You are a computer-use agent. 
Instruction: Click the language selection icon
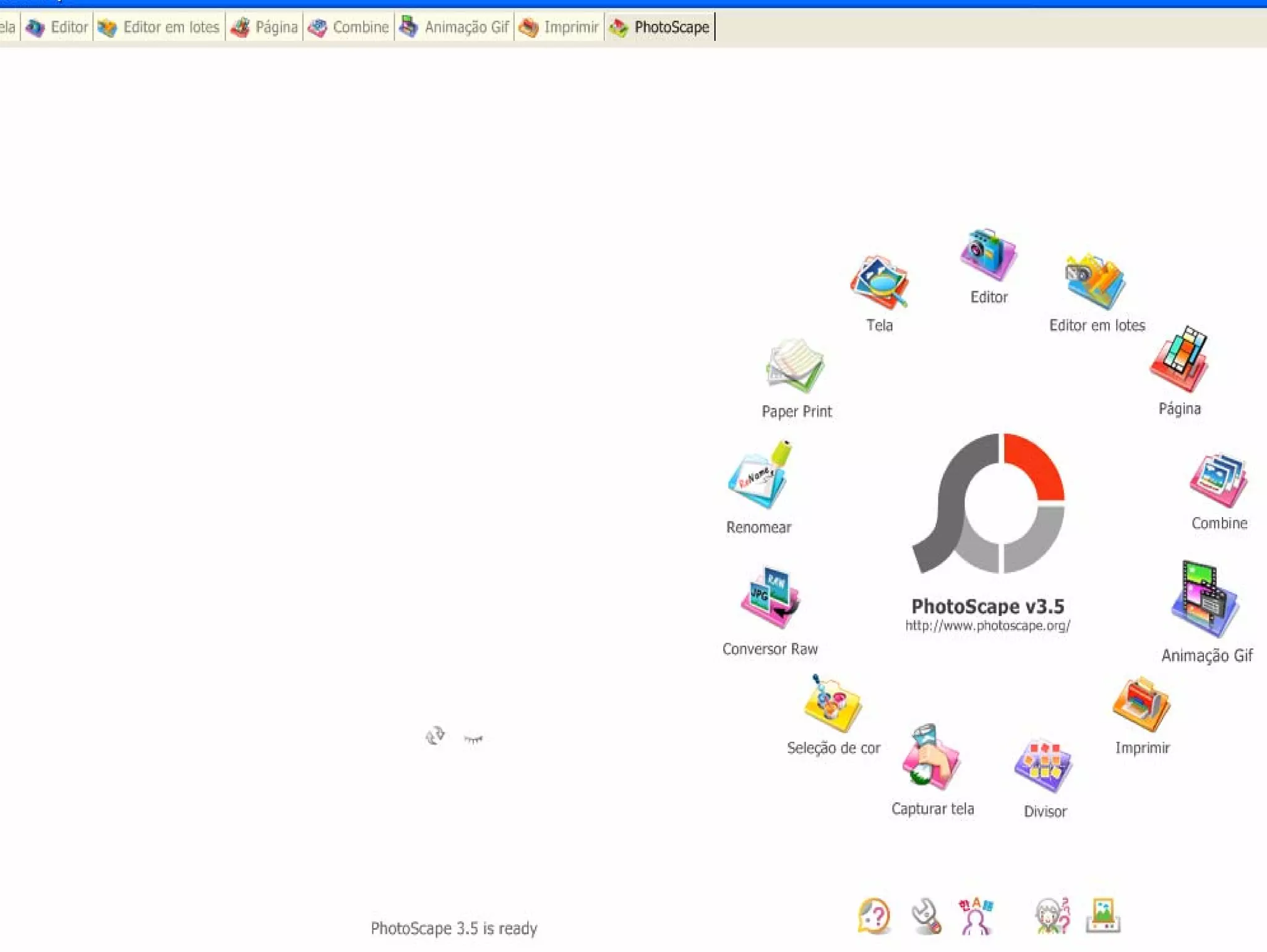coord(976,916)
